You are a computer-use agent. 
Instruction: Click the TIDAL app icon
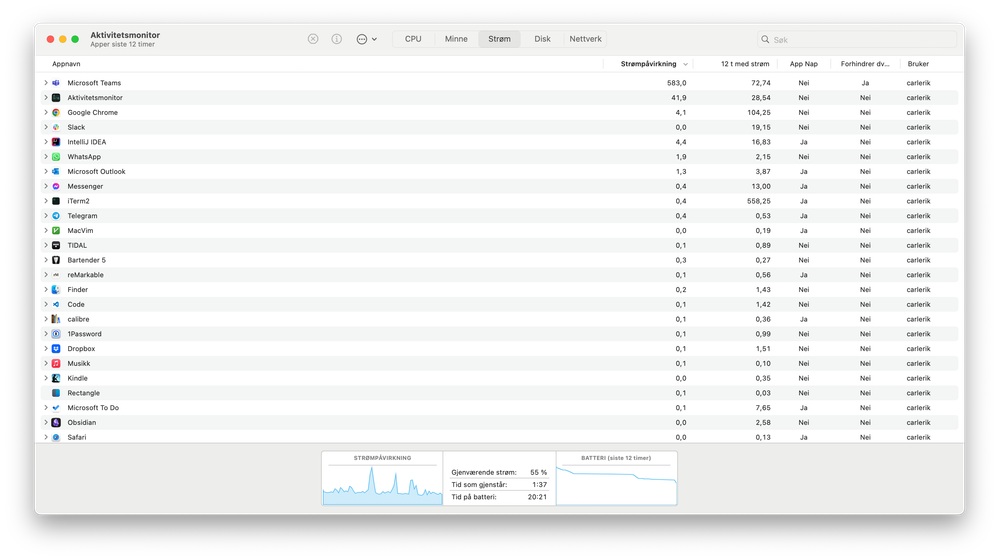(56, 245)
